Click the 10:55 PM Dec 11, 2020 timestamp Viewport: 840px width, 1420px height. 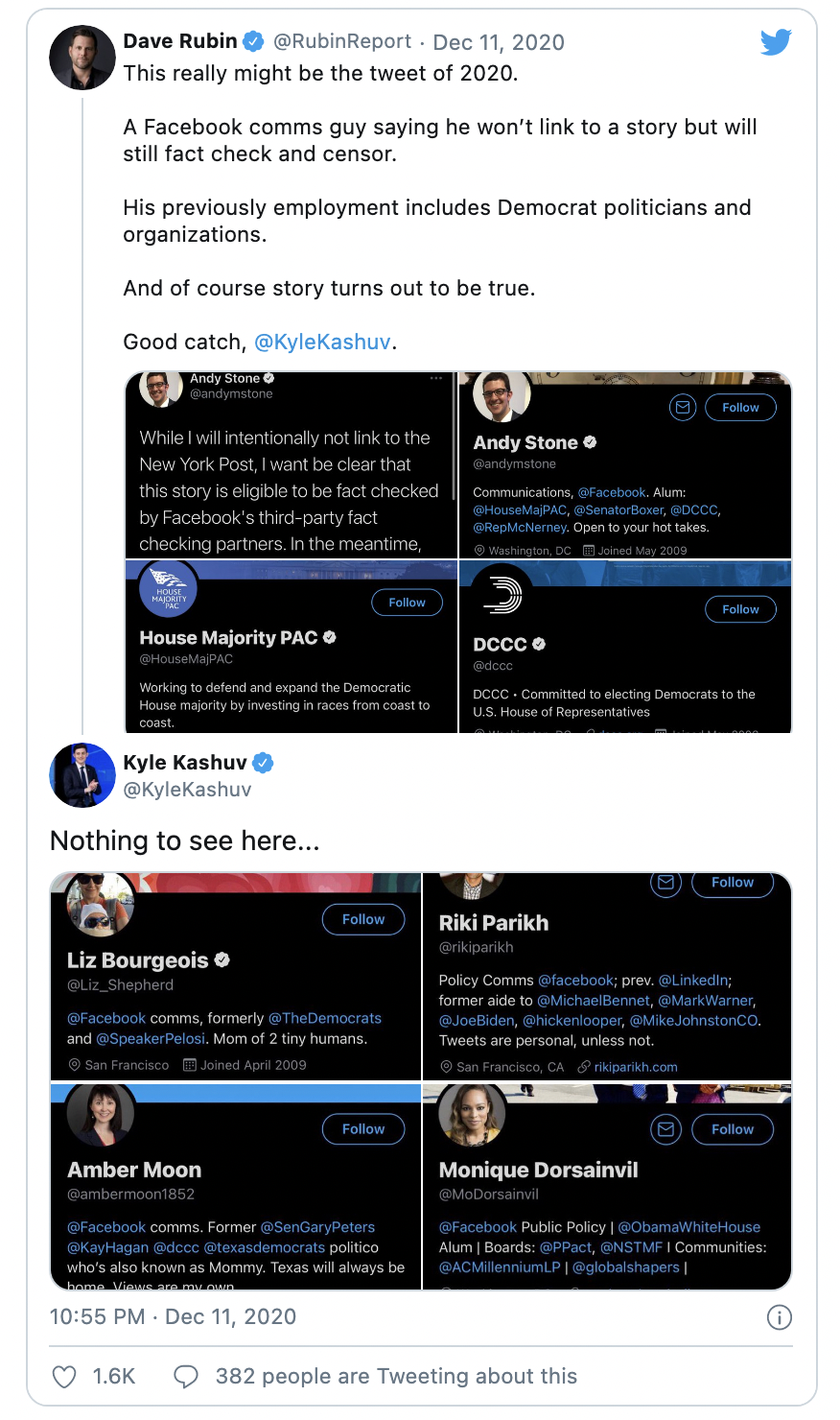[173, 1317]
